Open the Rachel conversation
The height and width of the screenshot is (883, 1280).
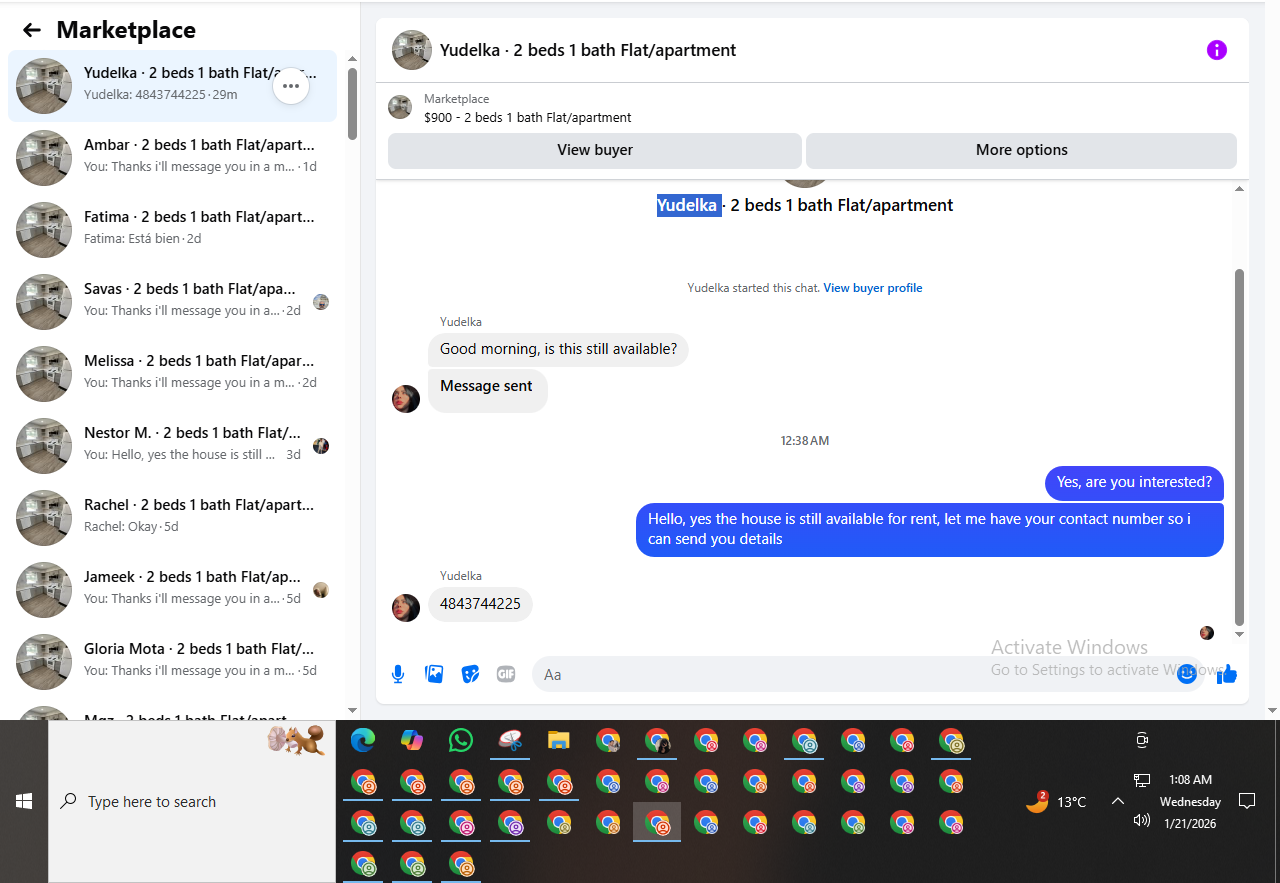pos(172,518)
